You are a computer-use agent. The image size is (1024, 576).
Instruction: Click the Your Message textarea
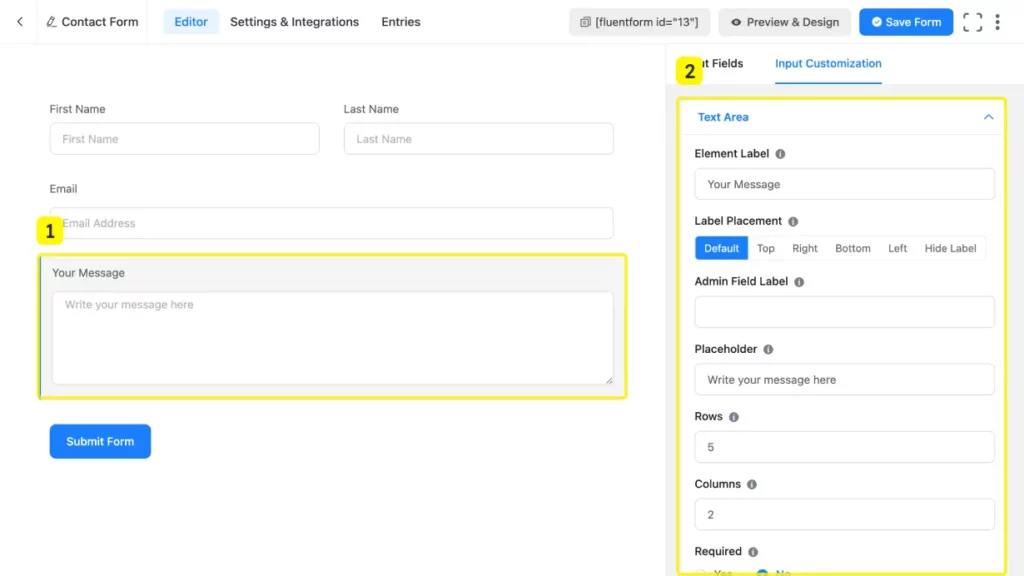pyautogui.click(x=332, y=338)
